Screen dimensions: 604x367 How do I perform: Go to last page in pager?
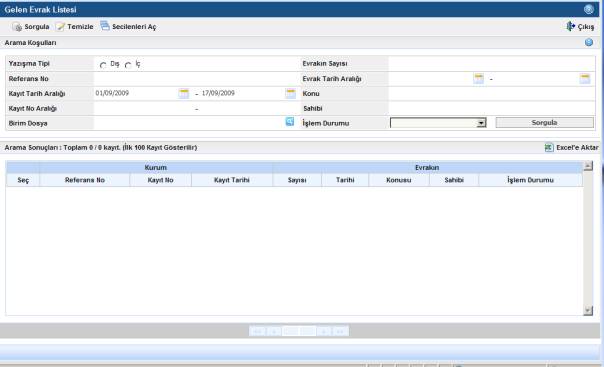340,331
